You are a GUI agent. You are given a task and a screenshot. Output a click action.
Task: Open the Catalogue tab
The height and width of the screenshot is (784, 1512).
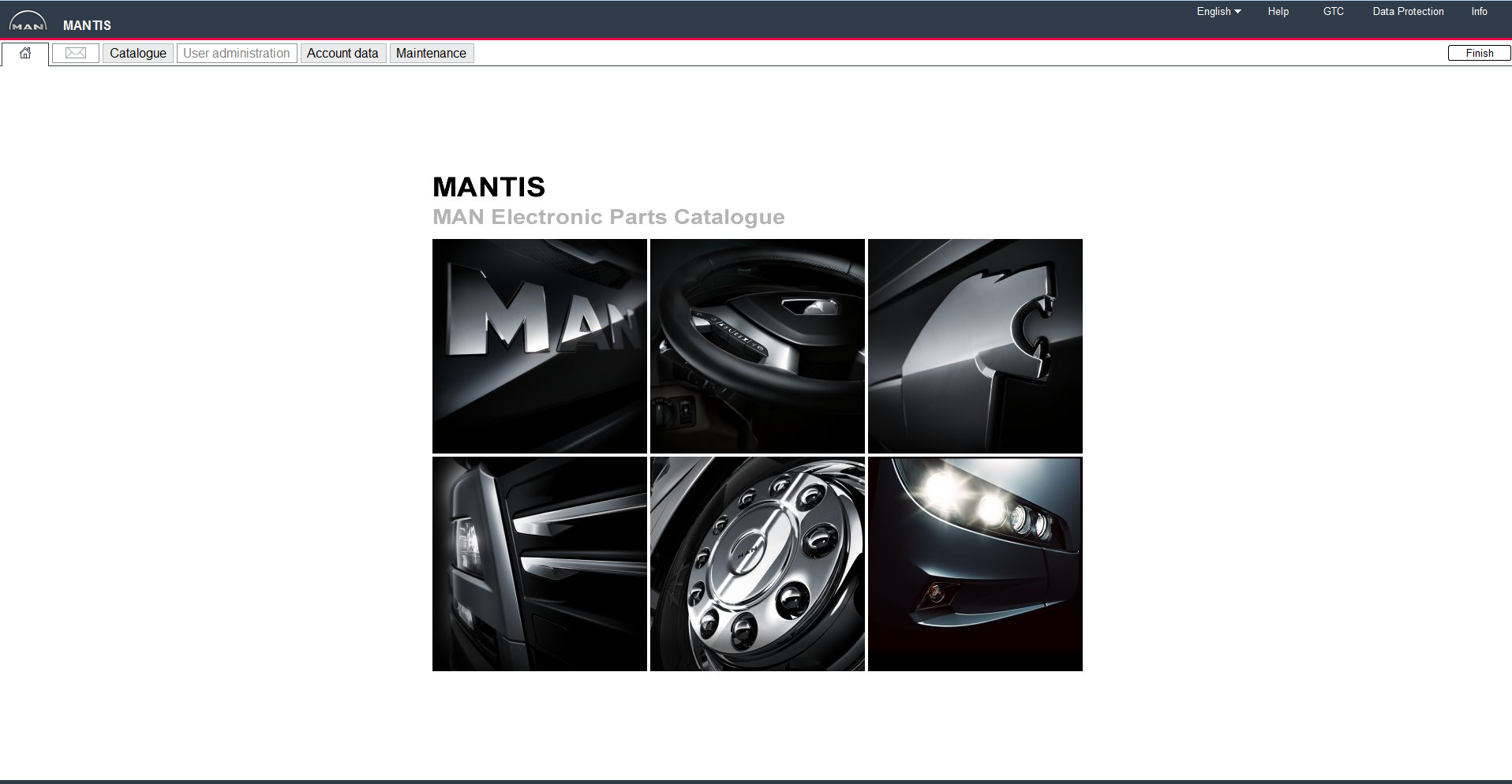[138, 53]
